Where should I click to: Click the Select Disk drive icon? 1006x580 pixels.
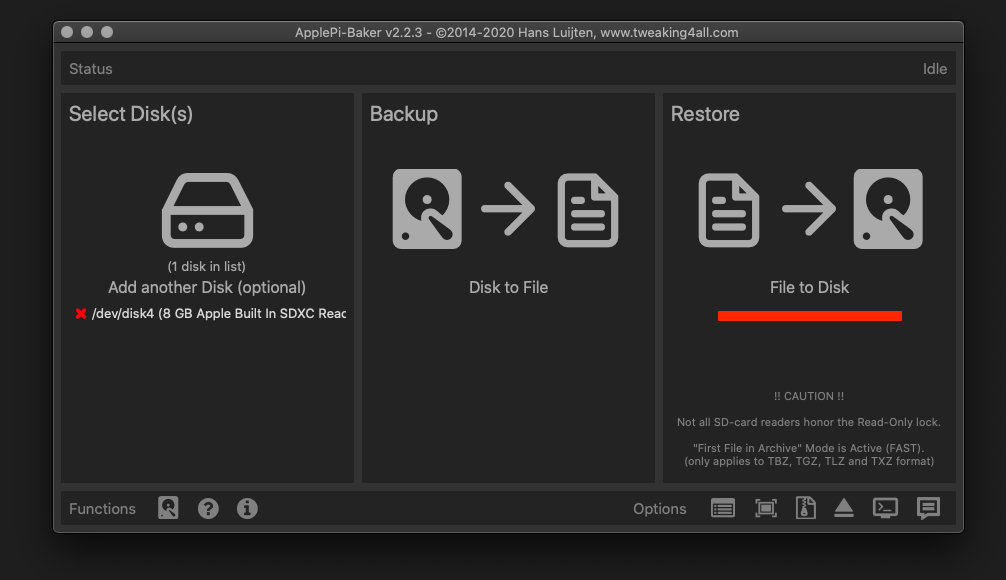click(207, 210)
